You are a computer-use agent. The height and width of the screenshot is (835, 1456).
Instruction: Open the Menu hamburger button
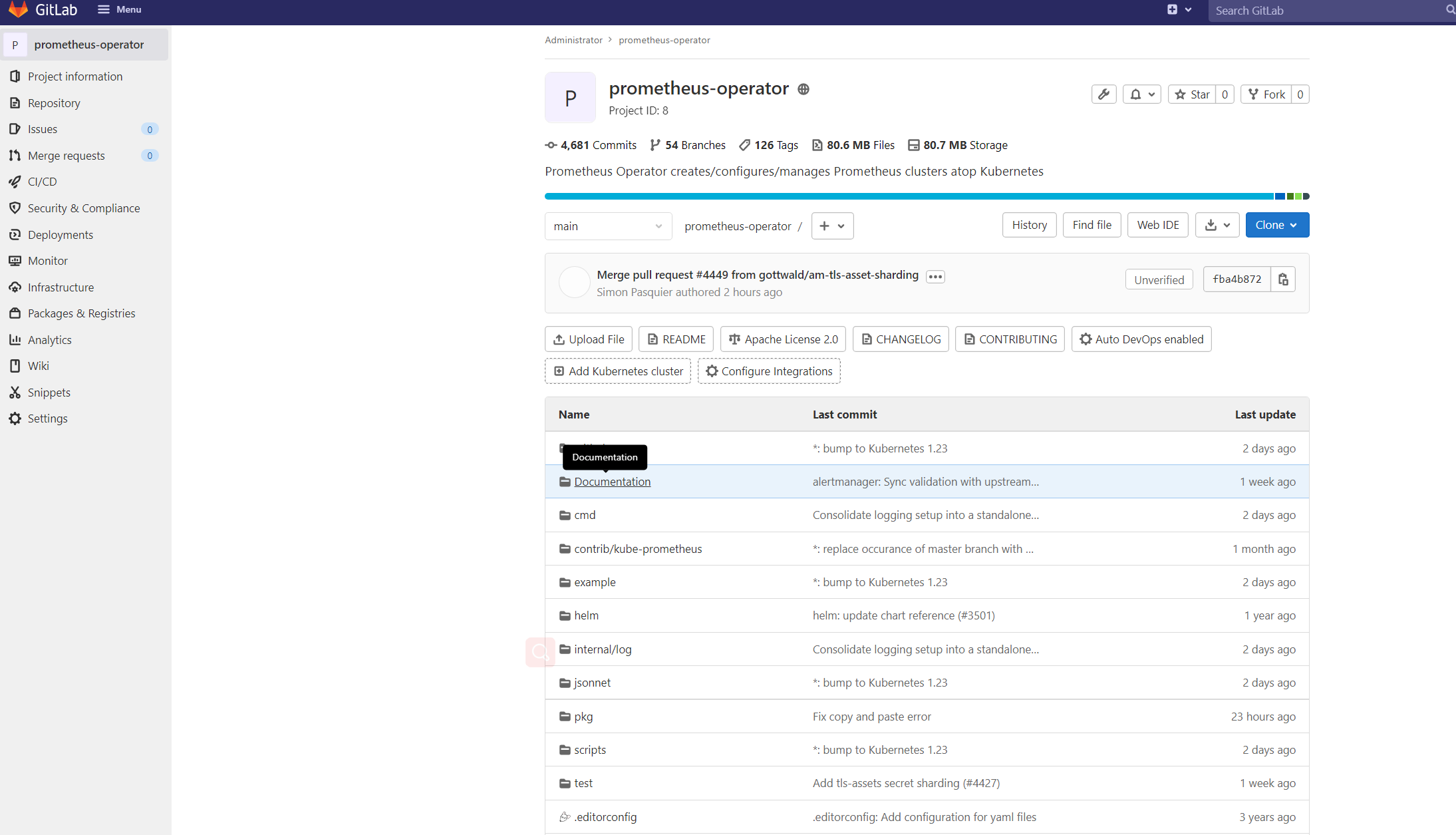point(120,9)
